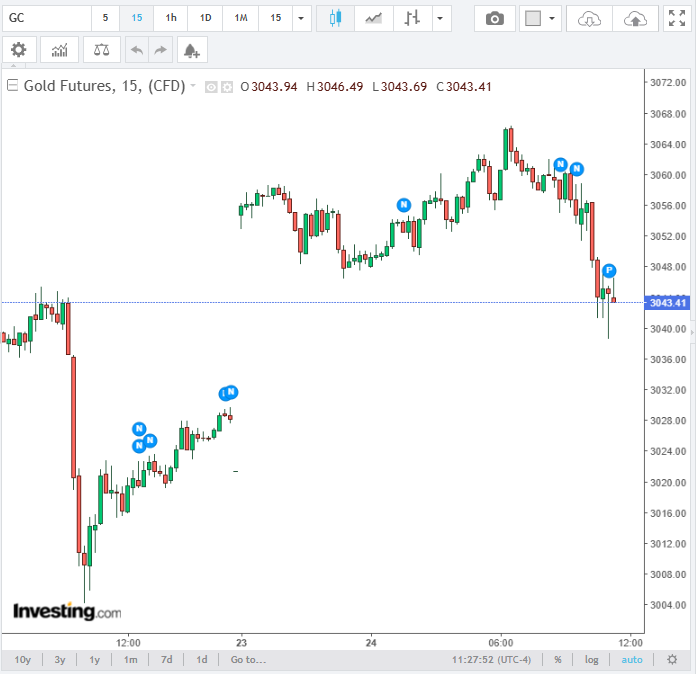
Task: Enter fullscreen mode using the expand icon
Action: click(676, 18)
